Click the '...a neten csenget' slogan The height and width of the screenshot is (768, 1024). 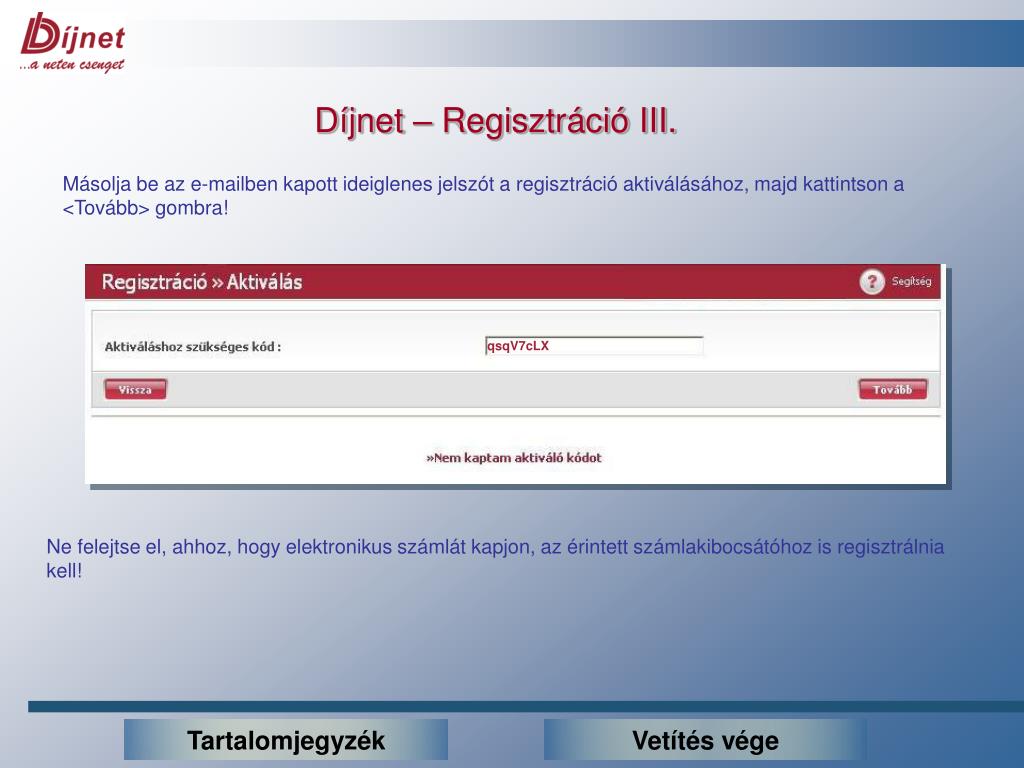coord(72,65)
